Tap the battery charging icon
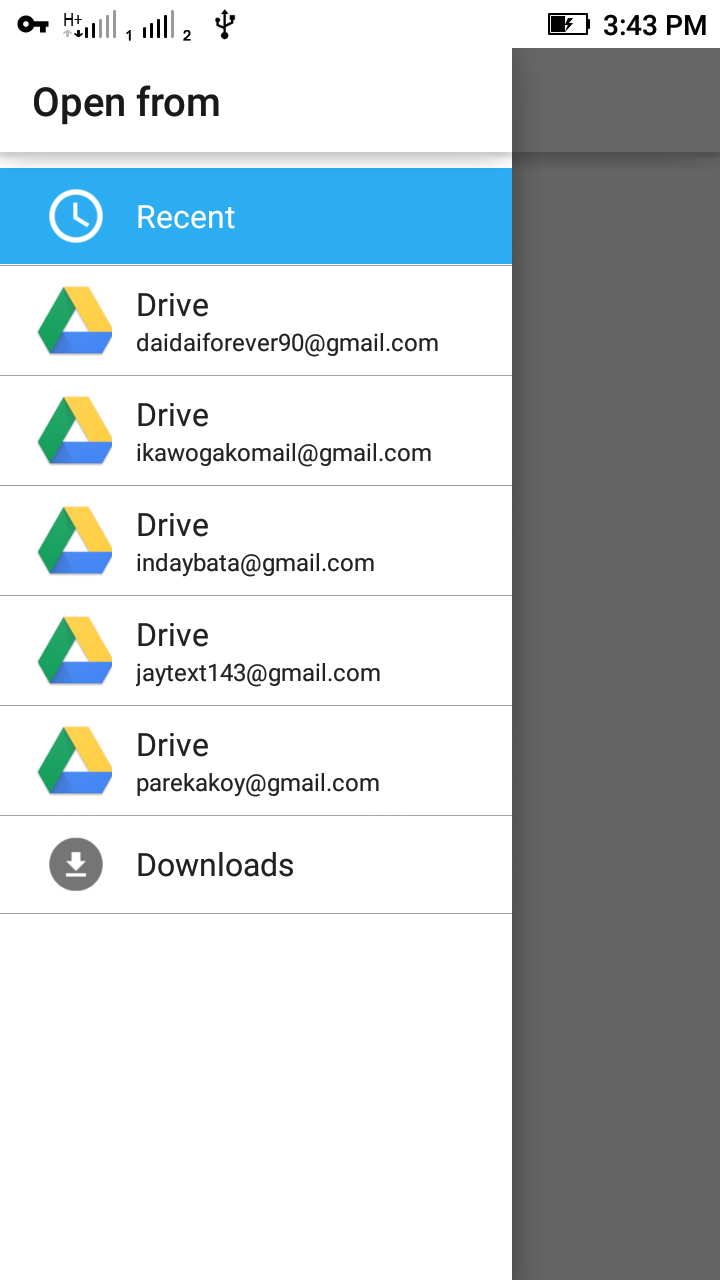 (568, 24)
